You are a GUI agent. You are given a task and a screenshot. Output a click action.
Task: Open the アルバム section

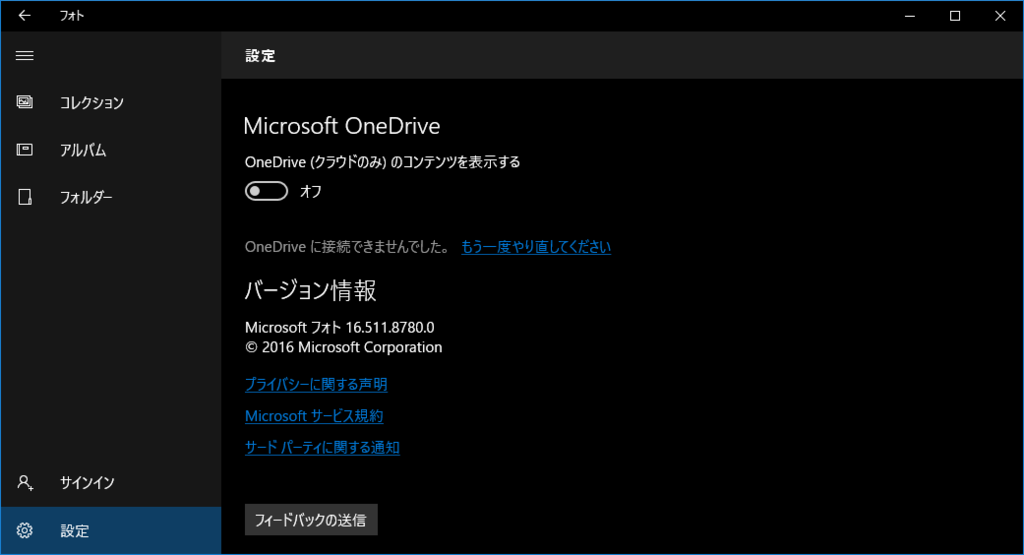pos(111,150)
